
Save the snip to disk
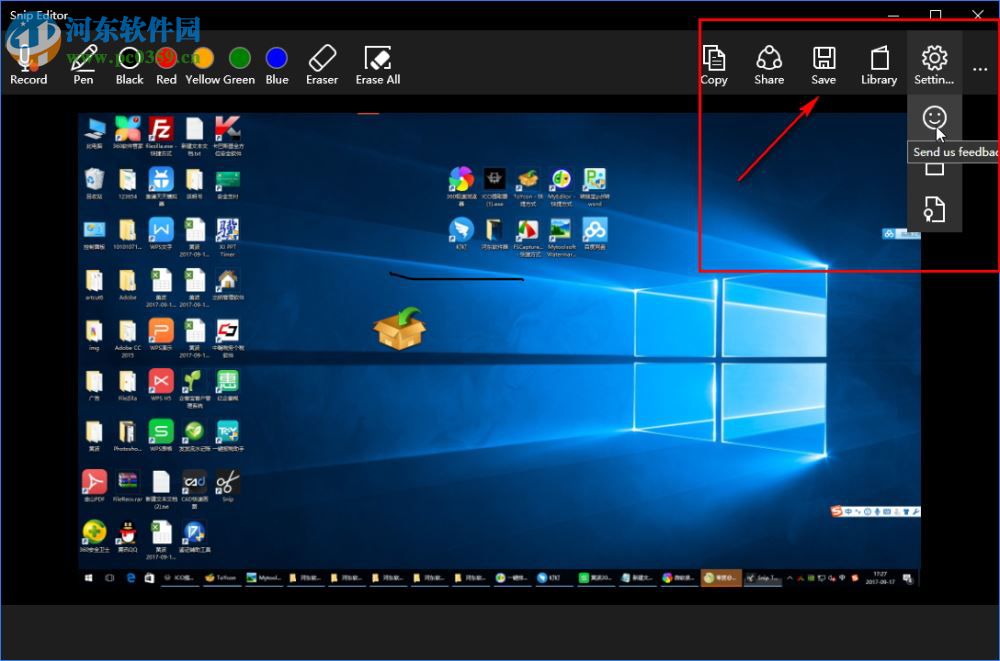click(x=824, y=64)
